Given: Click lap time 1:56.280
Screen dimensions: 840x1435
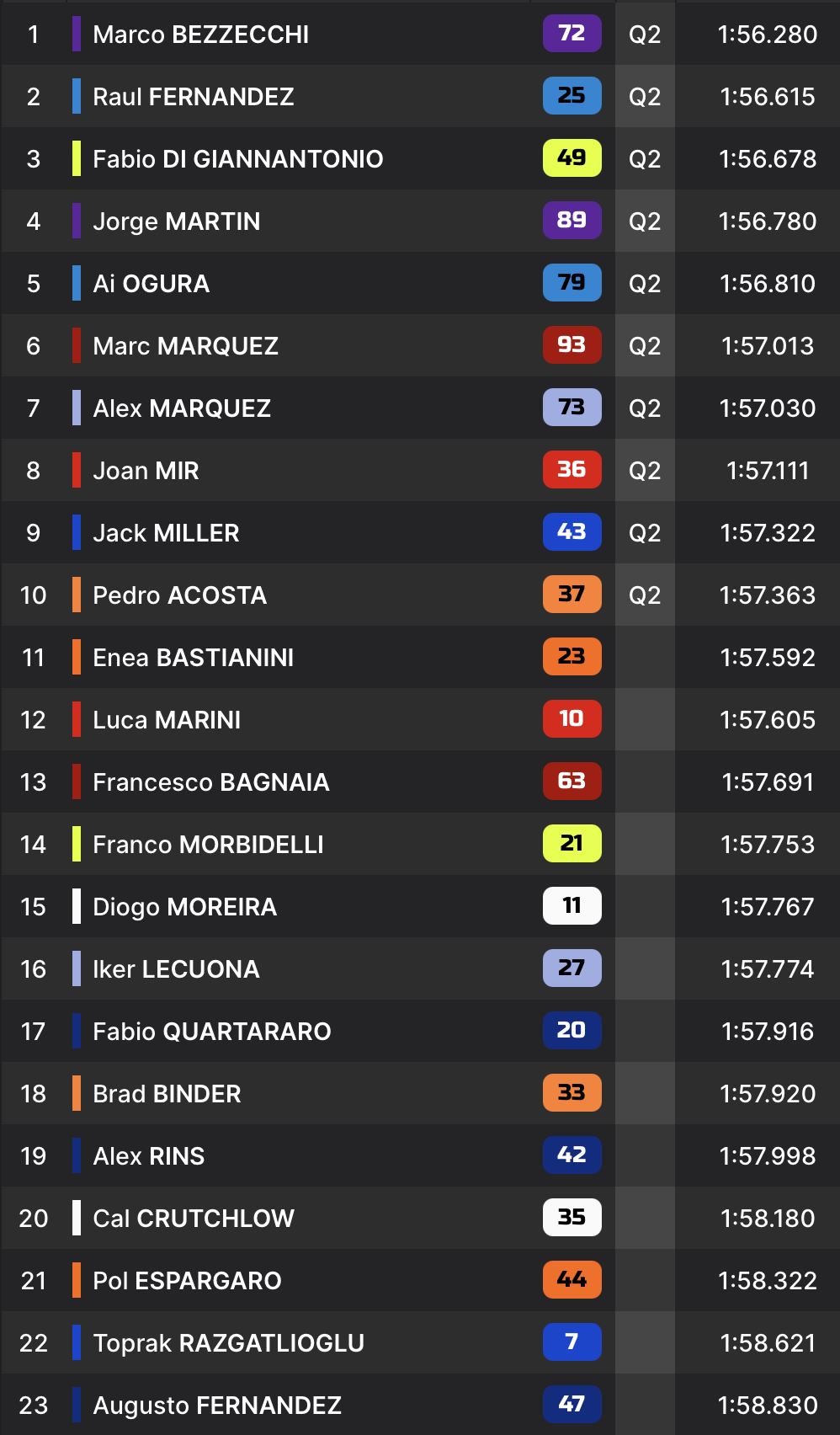Looking at the screenshot, I should tap(768, 35).
